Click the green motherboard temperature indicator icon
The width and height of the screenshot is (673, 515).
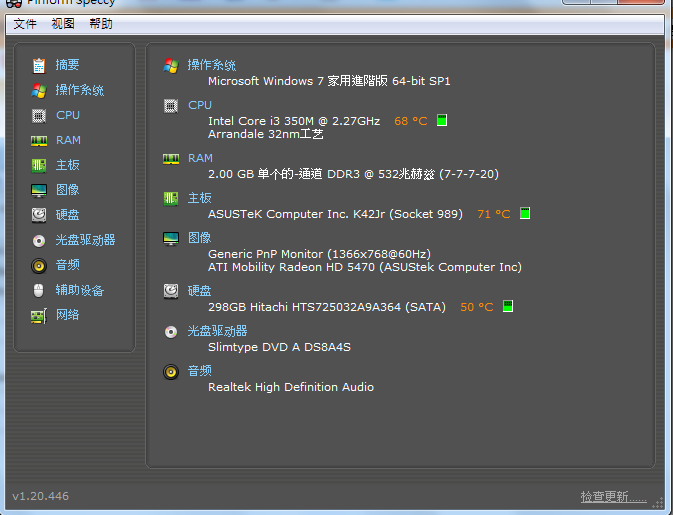[x=524, y=213]
